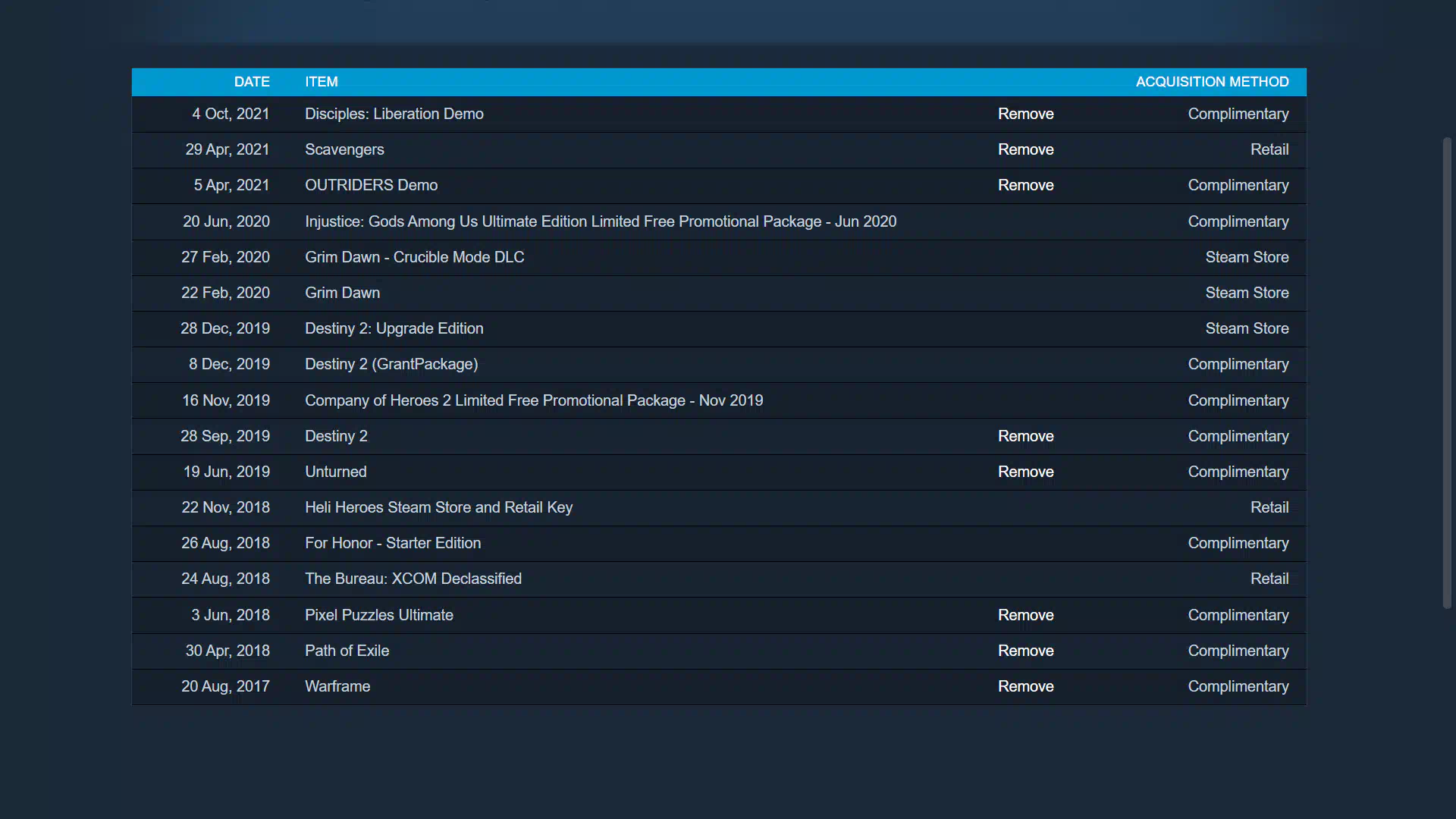1456x819 pixels.
Task: Click Retail method in Scavengers row
Action: pyautogui.click(x=1269, y=149)
